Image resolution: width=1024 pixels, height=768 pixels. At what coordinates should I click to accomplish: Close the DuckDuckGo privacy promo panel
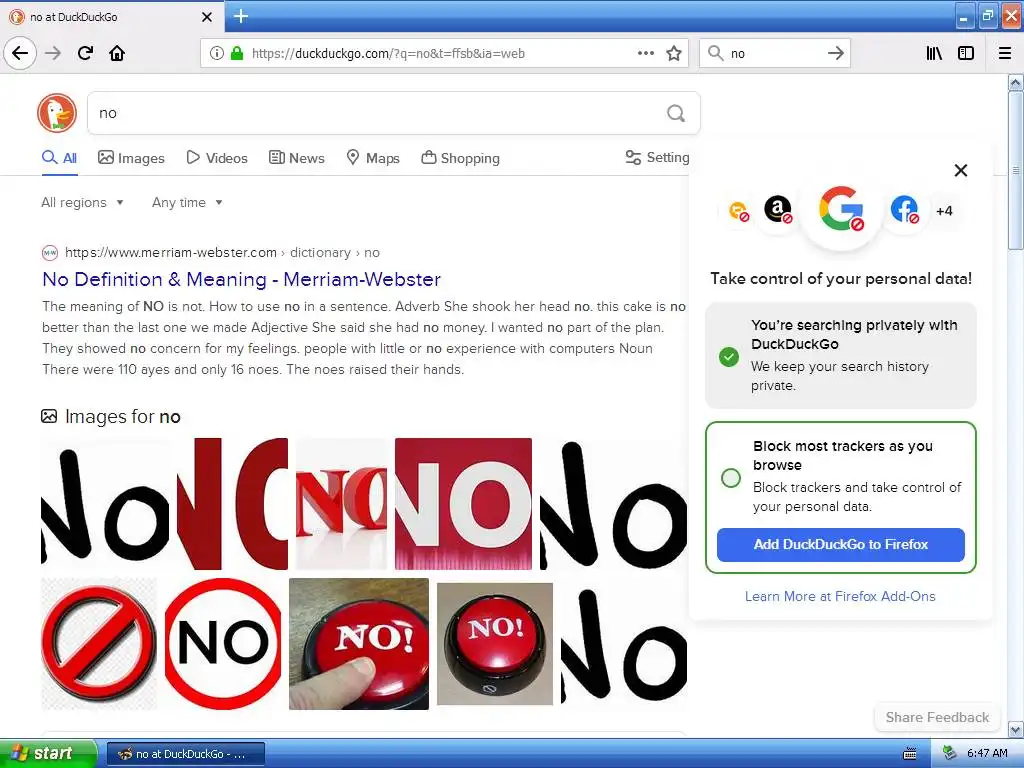(x=961, y=170)
